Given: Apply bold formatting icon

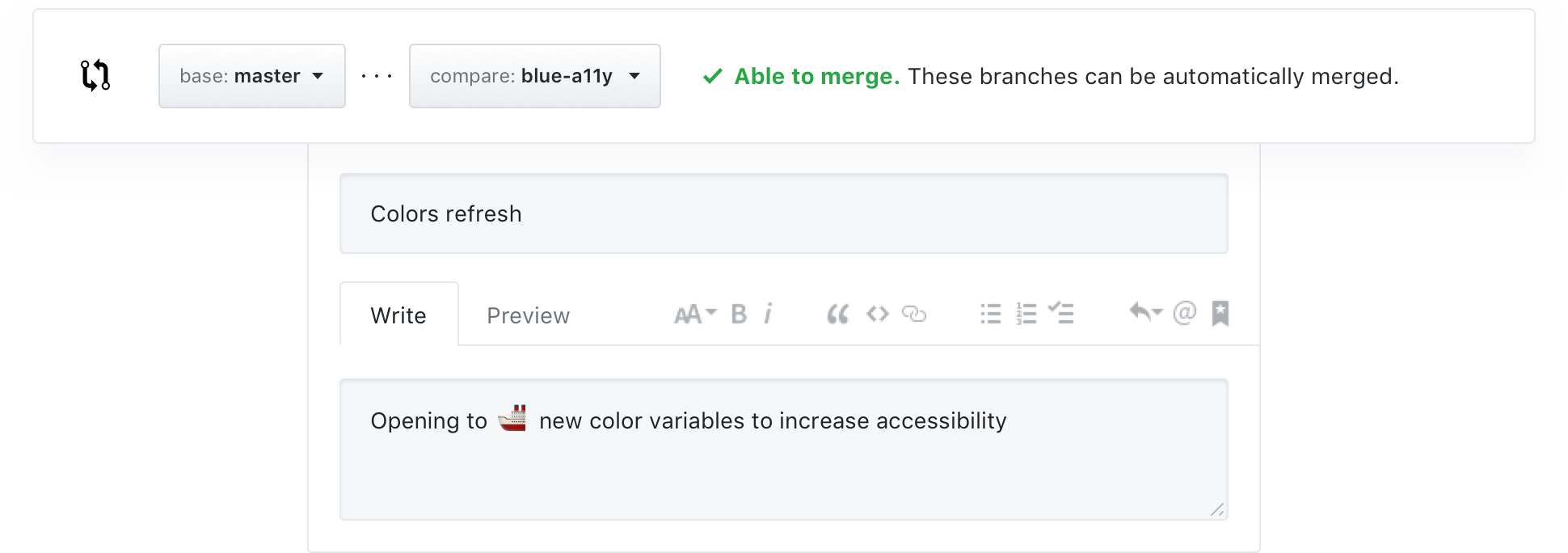Looking at the screenshot, I should [739, 314].
